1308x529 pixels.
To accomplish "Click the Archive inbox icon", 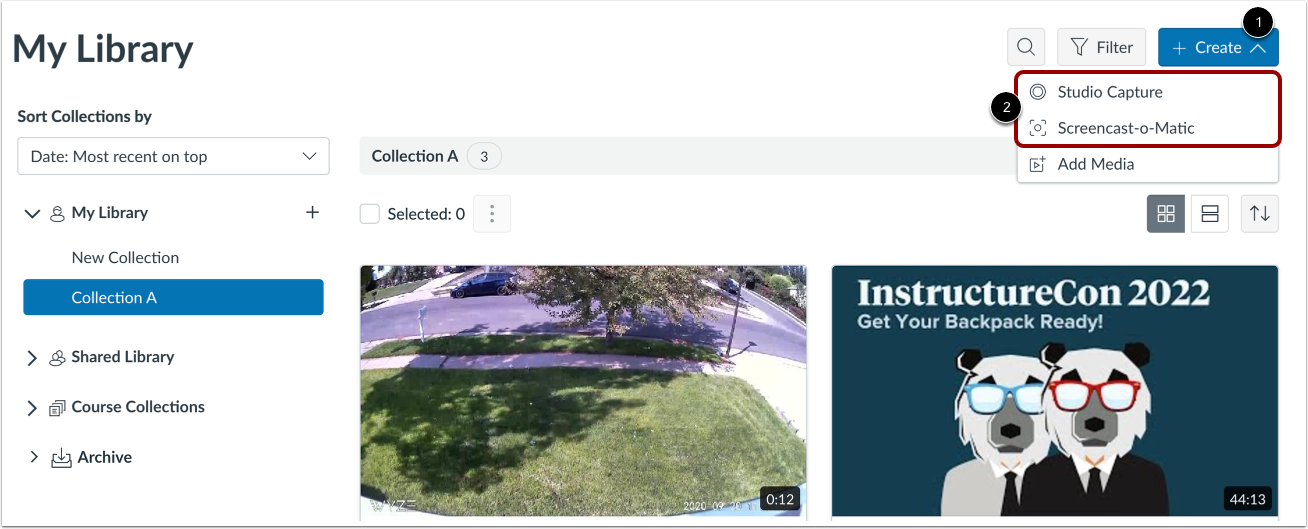I will coord(61,458).
